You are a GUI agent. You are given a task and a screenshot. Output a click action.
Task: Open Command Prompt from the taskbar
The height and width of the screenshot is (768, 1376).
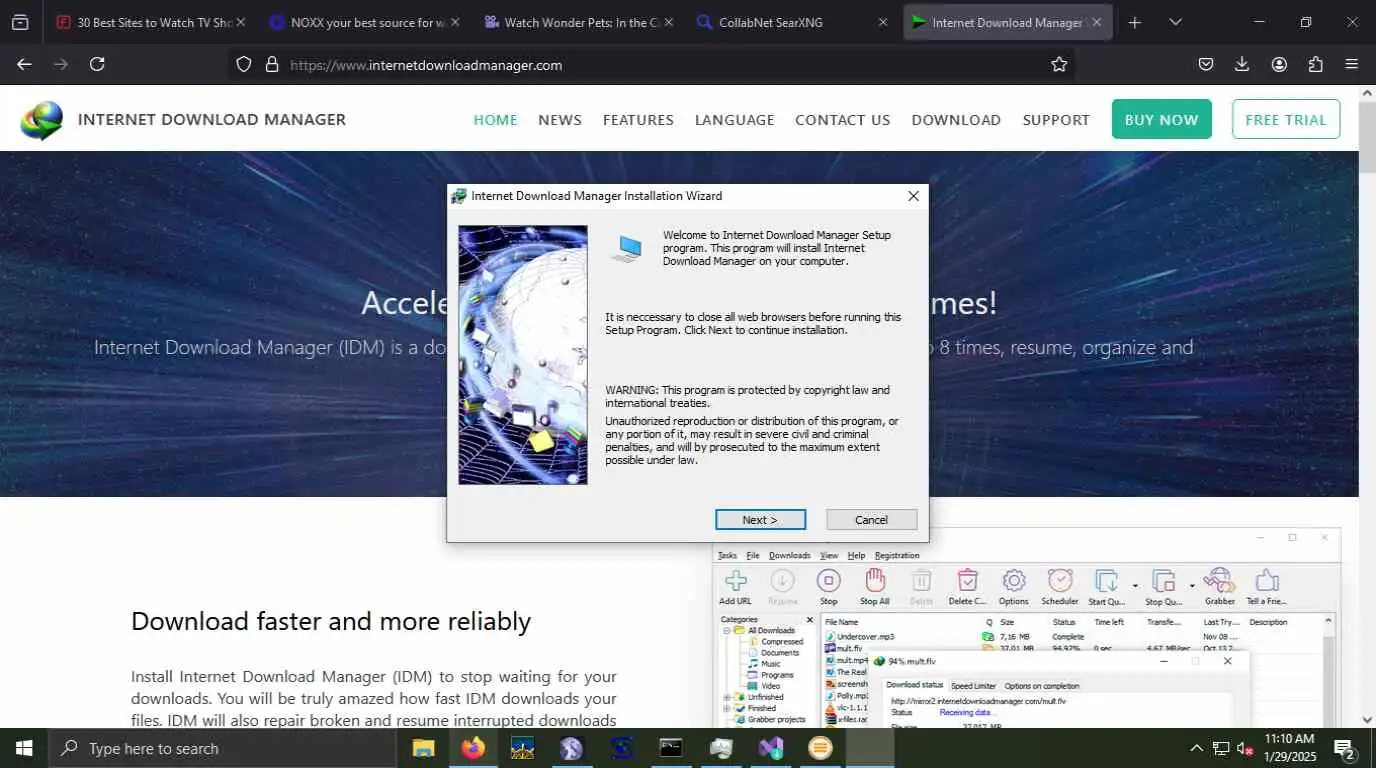[x=671, y=748]
